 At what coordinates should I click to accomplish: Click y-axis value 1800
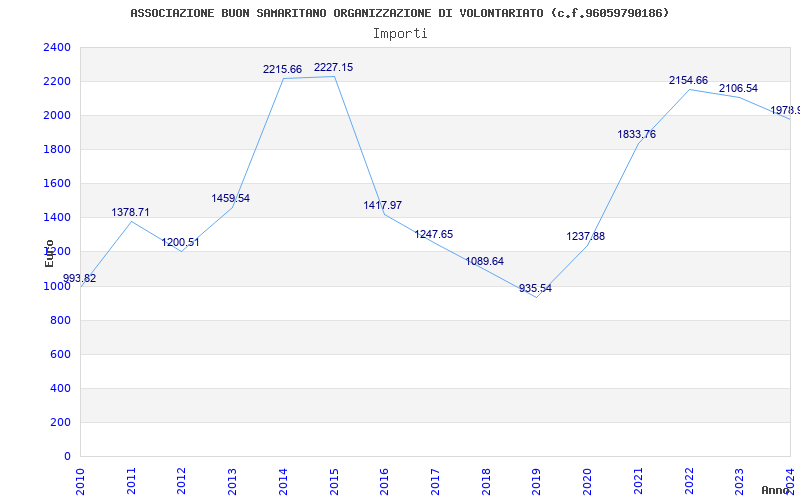tap(57, 149)
